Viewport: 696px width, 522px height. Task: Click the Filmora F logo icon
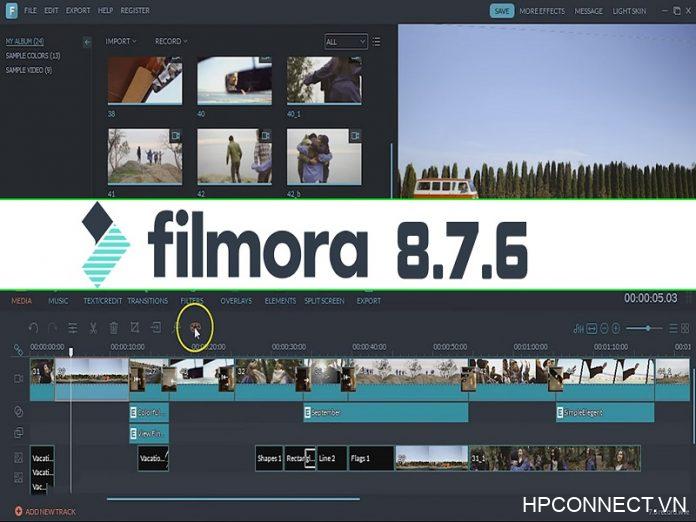click(x=12, y=11)
